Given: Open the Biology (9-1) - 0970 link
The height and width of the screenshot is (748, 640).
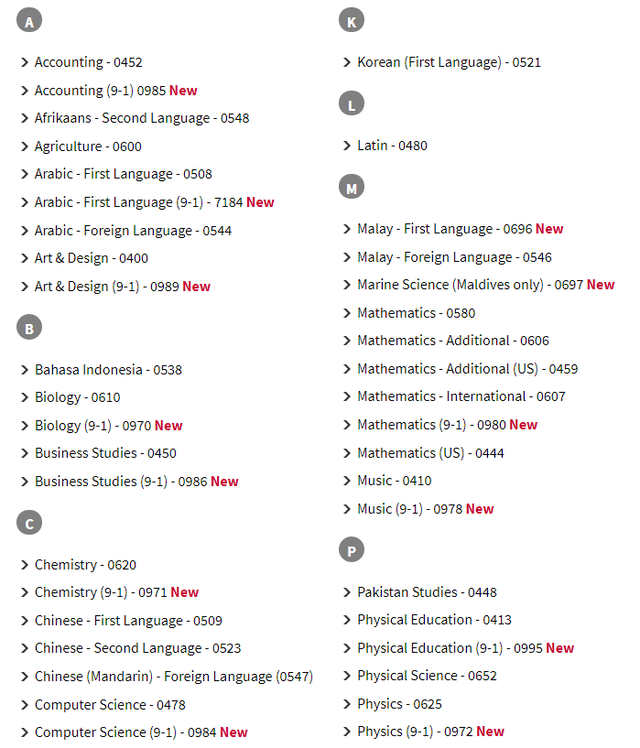Looking at the screenshot, I should (109, 426).
